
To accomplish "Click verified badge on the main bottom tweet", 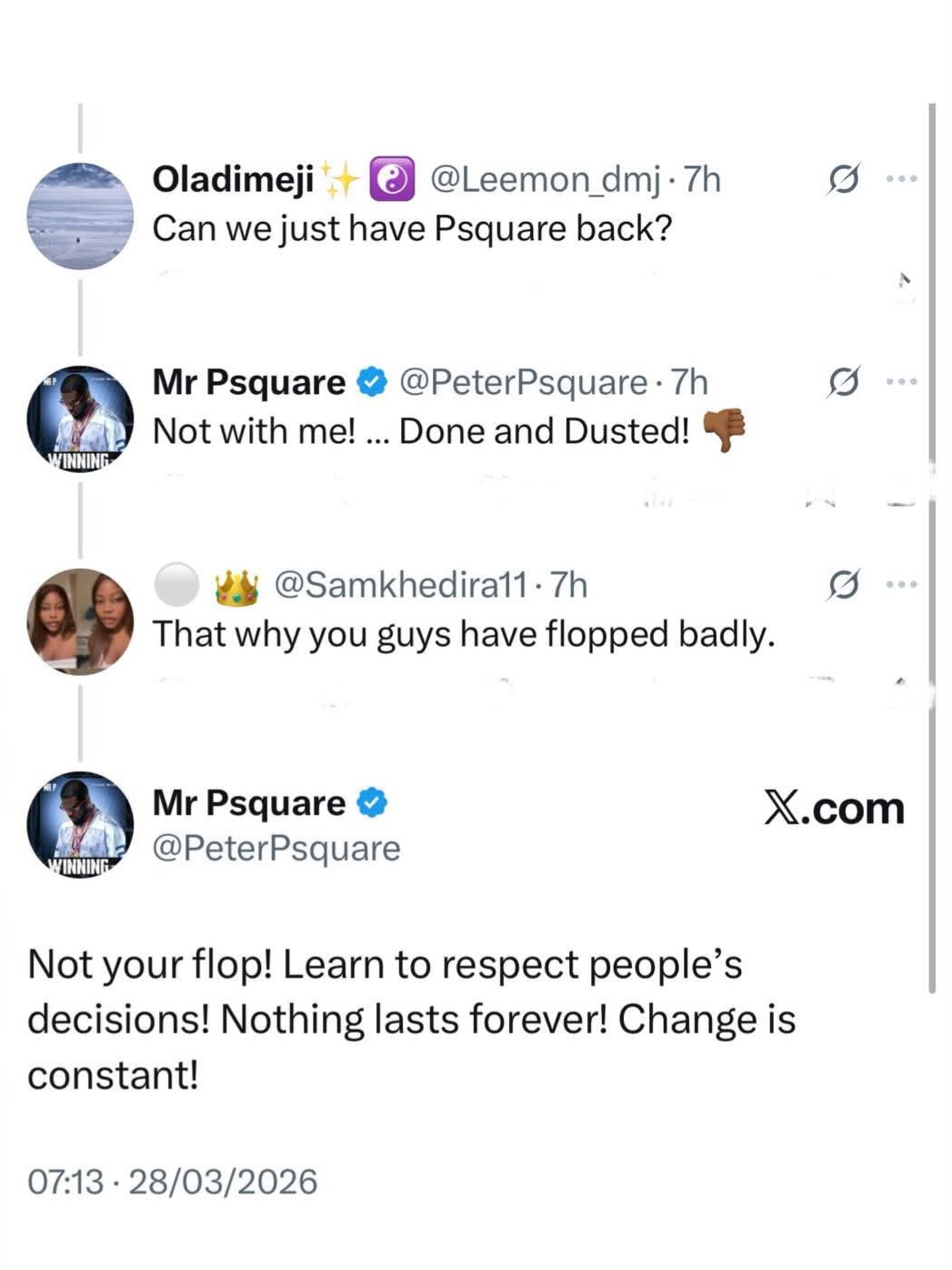I will (372, 803).
